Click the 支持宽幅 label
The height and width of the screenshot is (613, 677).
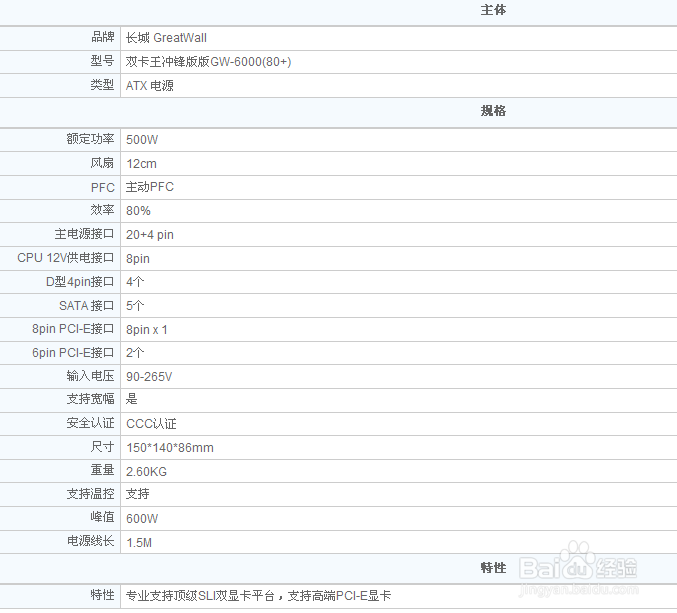(x=90, y=399)
